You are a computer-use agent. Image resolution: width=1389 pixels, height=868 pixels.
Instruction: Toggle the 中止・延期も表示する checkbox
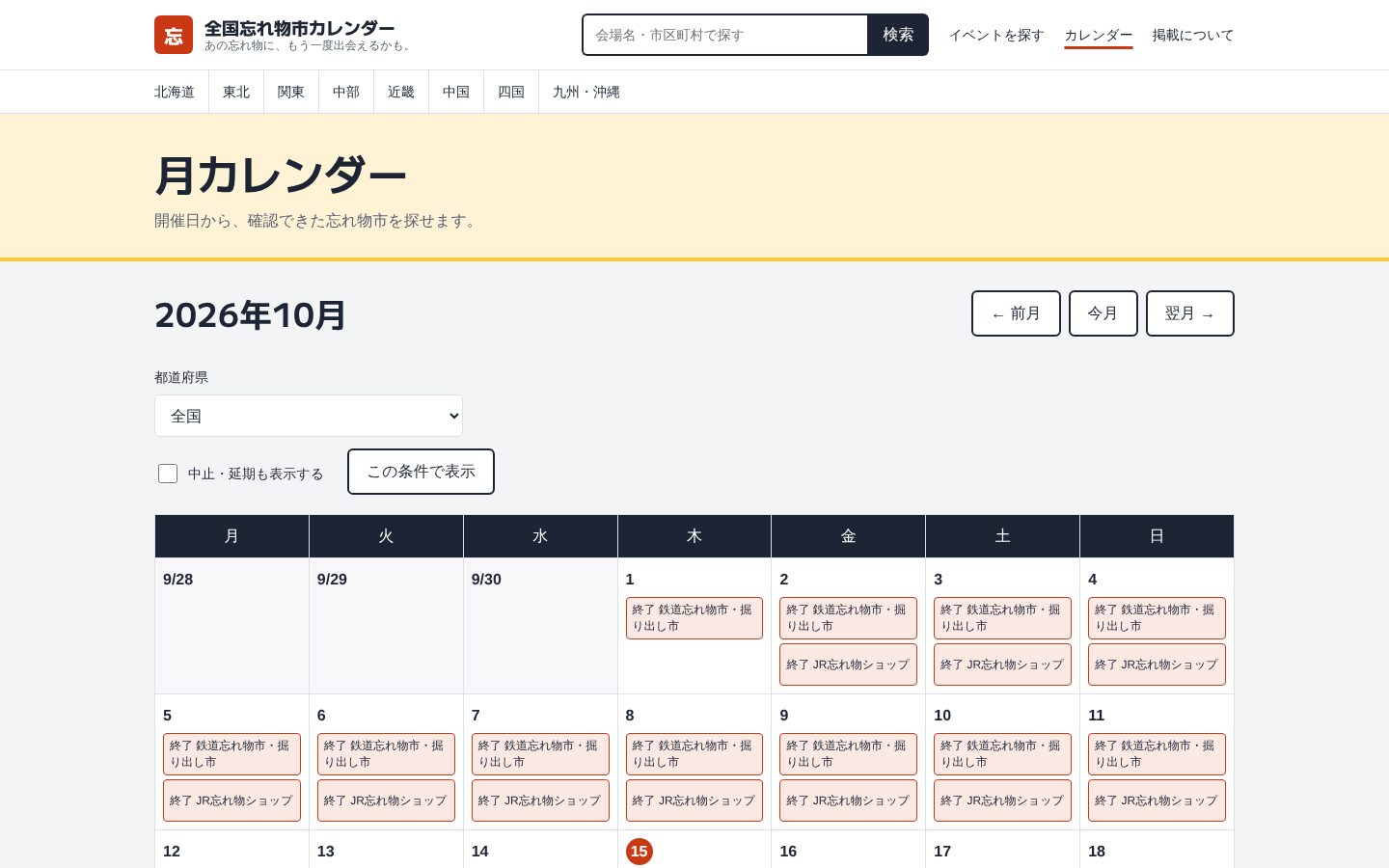click(x=168, y=474)
